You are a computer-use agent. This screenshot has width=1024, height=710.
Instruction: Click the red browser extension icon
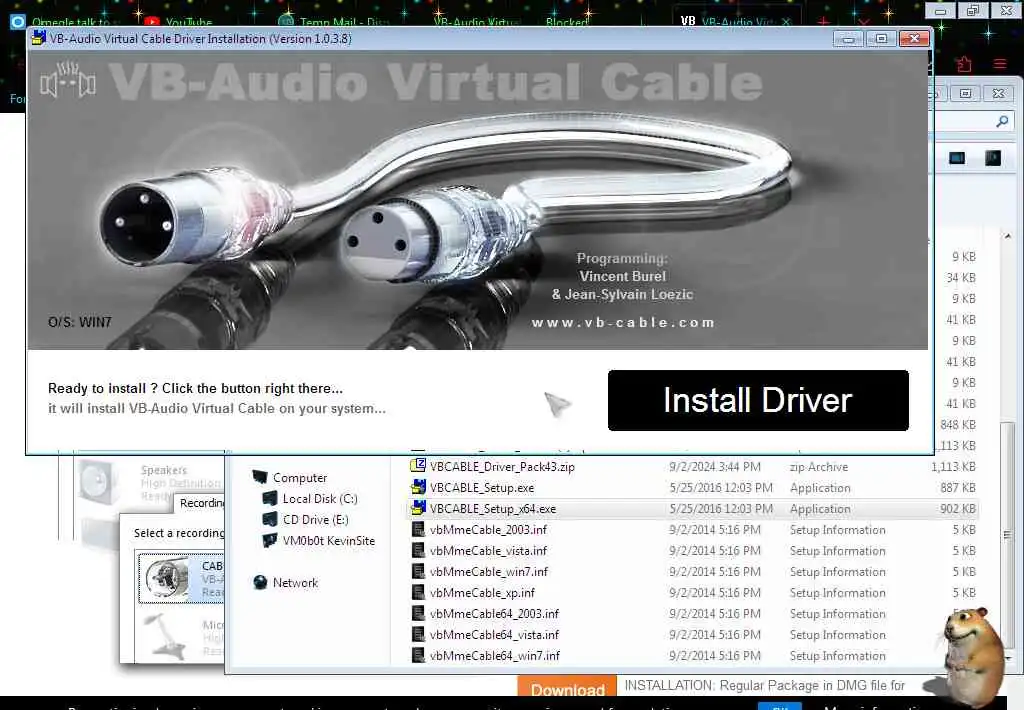pyautogui.click(x=963, y=64)
